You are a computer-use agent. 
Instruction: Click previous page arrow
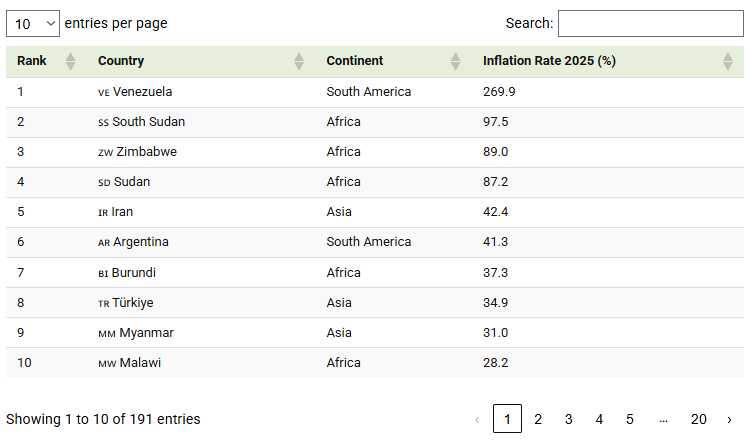pyautogui.click(x=477, y=419)
